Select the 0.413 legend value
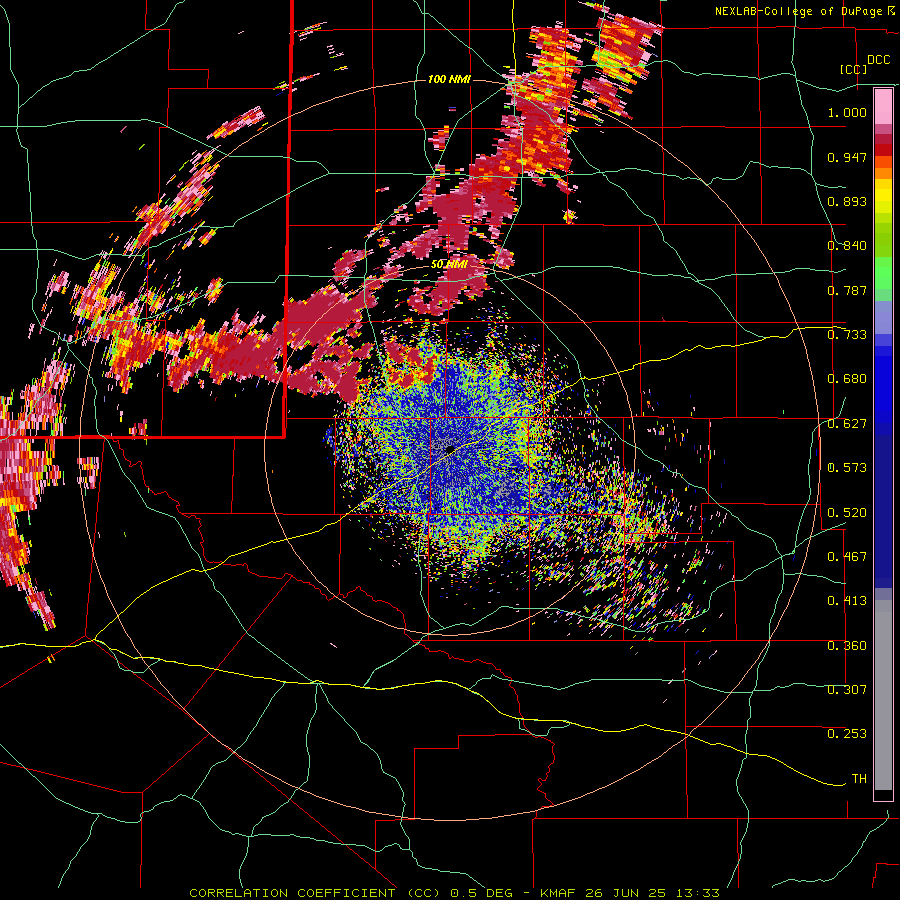The image size is (900, 900). click(x=847, y=601)
